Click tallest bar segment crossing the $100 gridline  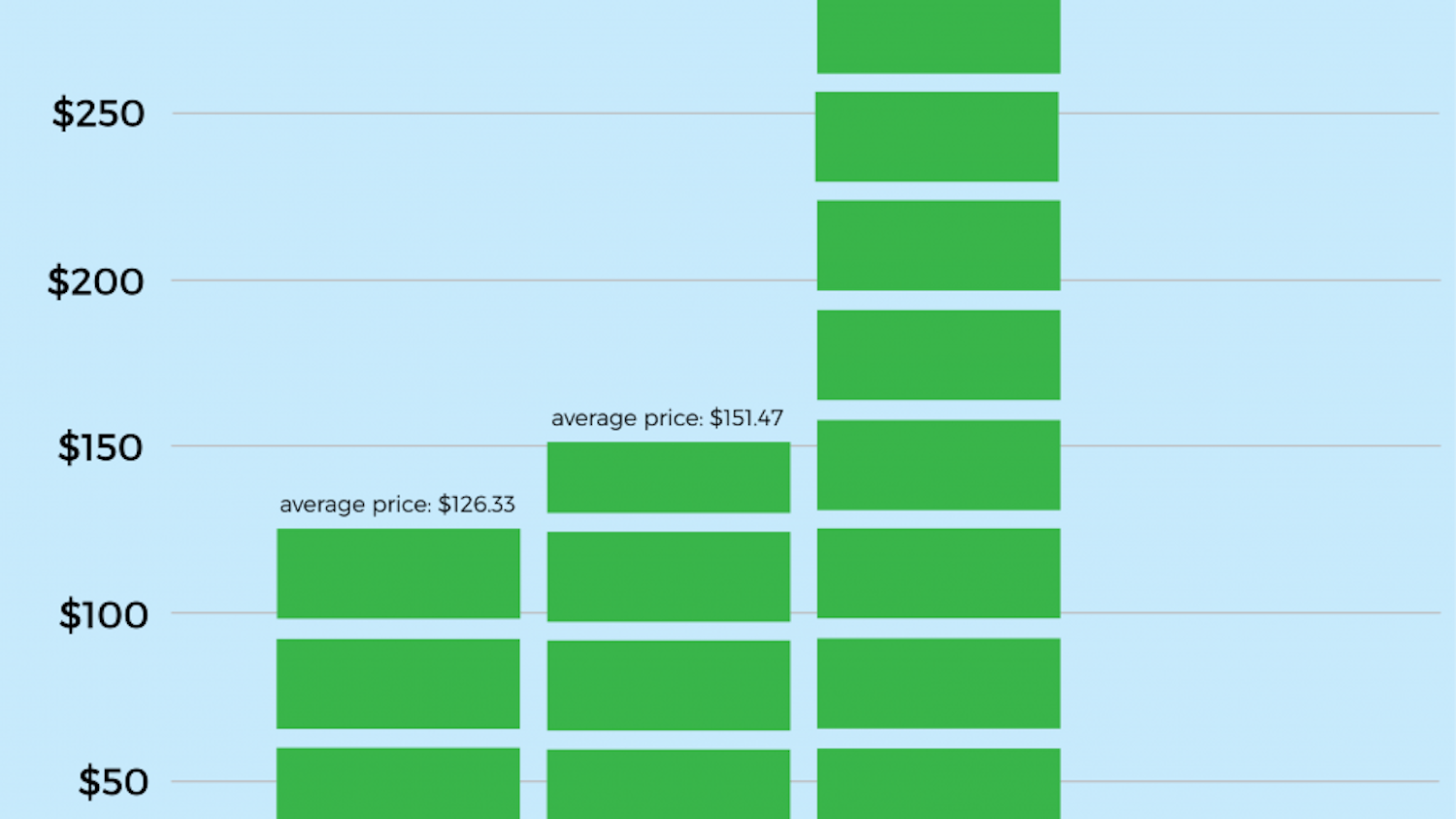tap(939, 573)
